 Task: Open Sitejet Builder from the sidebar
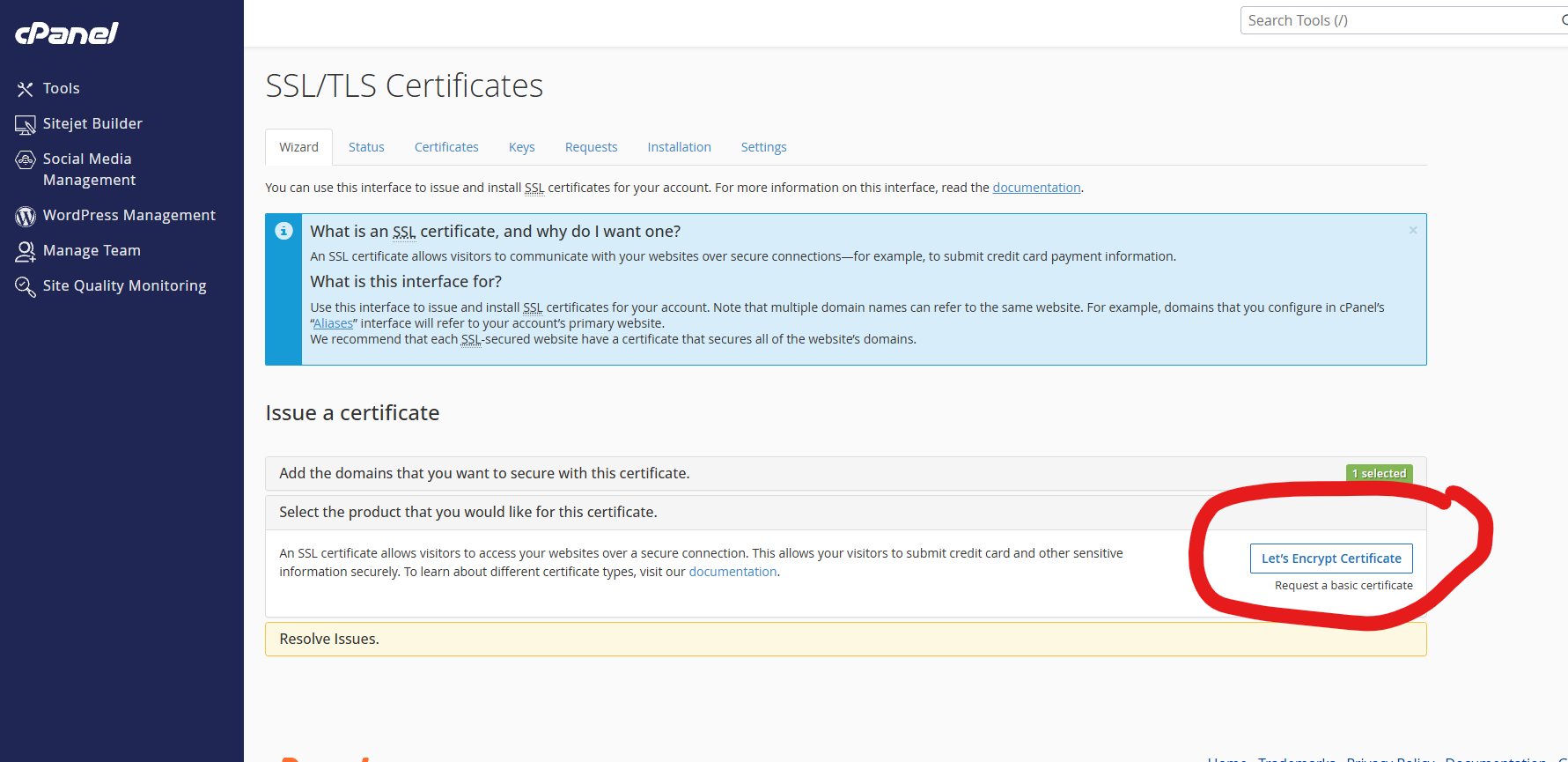point(92,123)
